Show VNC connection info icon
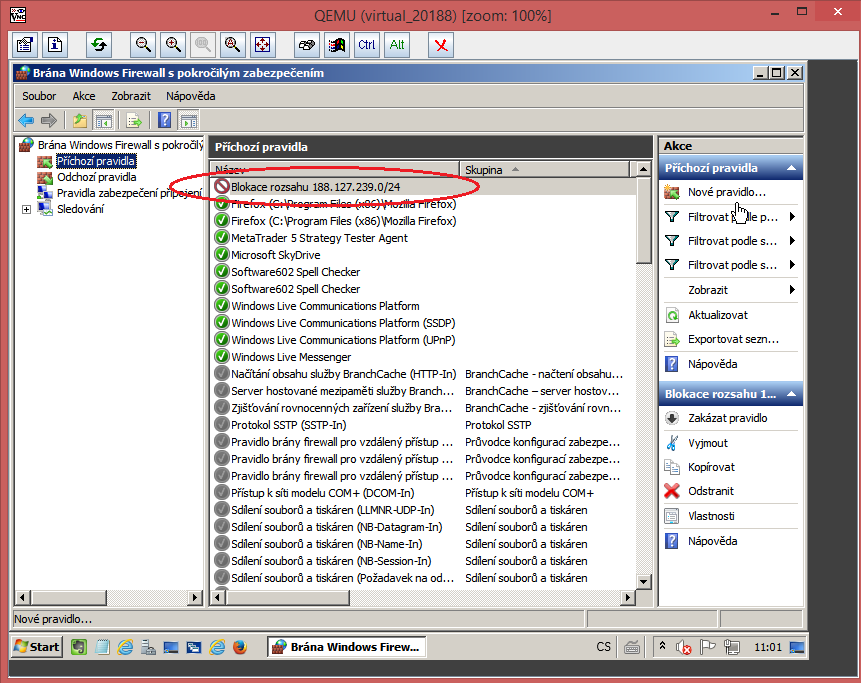This screenshot has height=683, width=861. (x=55, y=44)
